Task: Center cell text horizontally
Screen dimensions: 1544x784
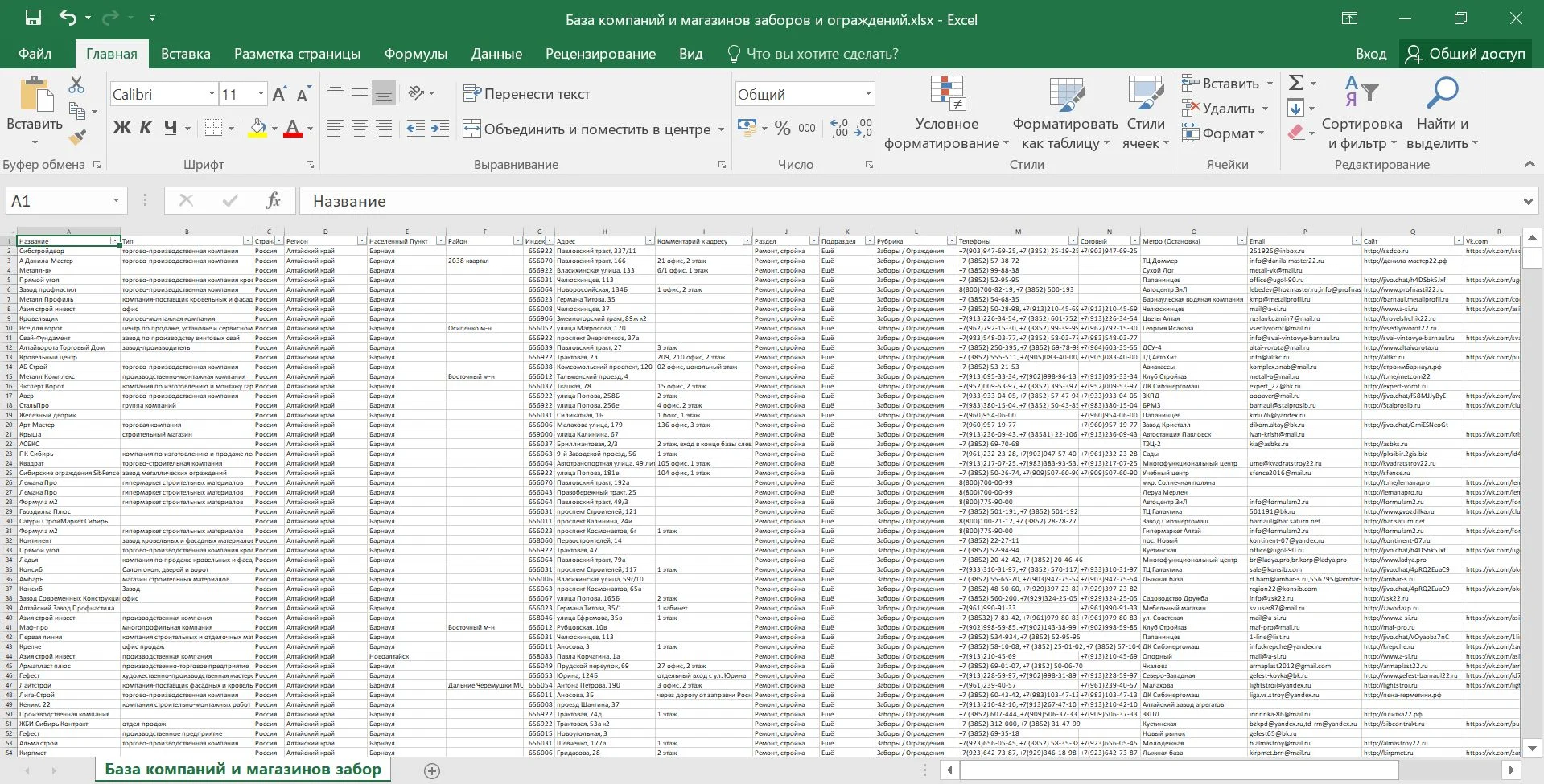Action: tap(360, 128)
